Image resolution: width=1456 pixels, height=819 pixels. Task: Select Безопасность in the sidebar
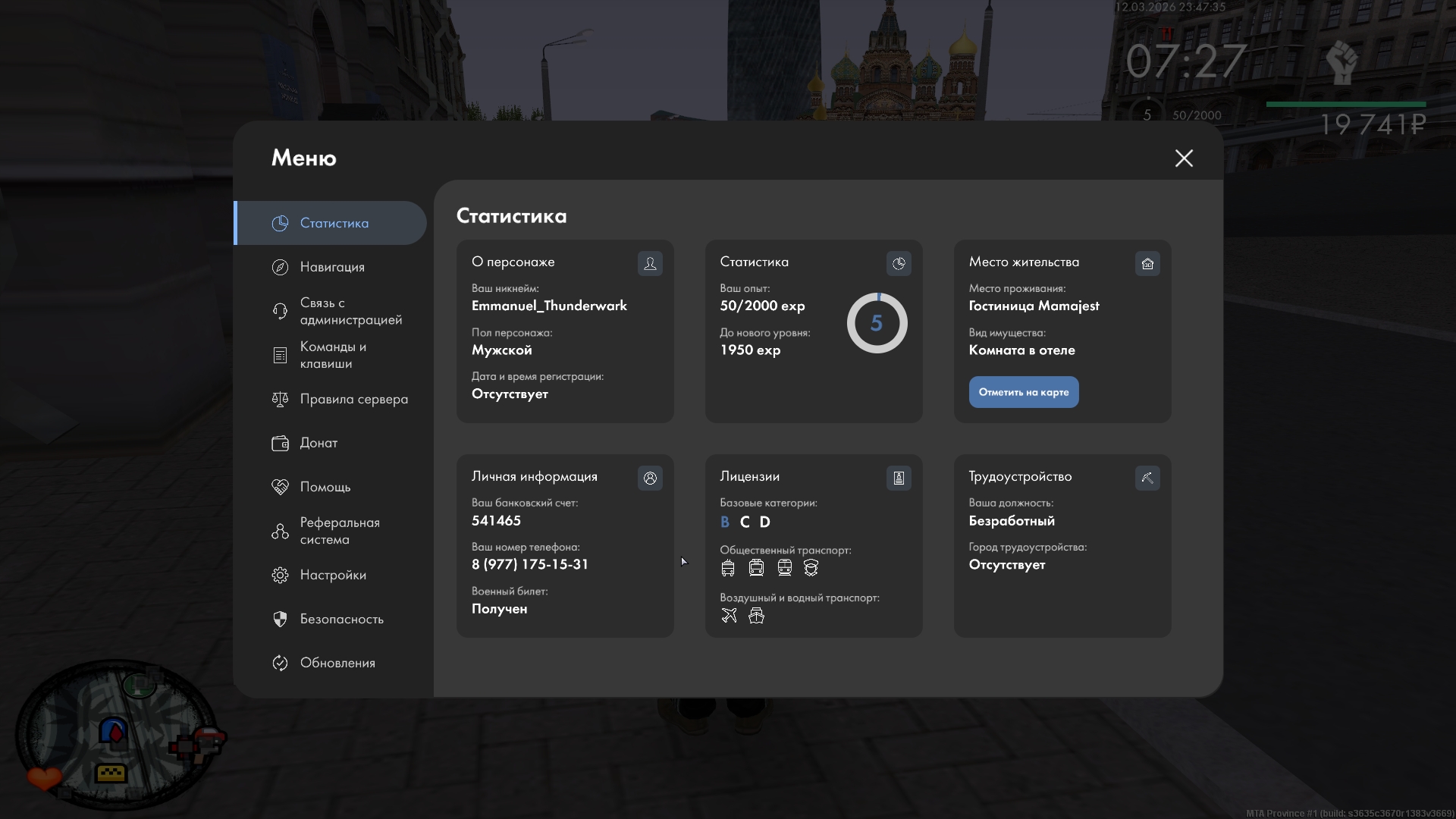[x=340, y=619]
